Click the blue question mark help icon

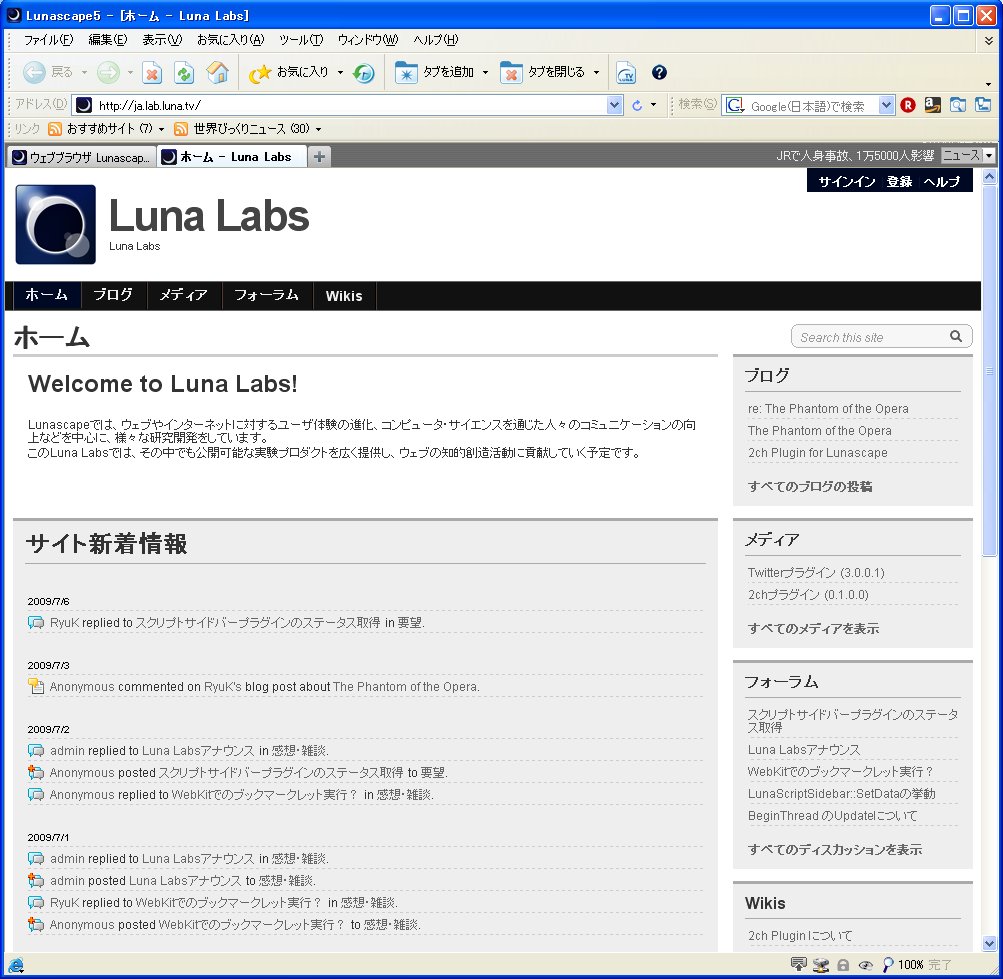[x=659, y=72]
